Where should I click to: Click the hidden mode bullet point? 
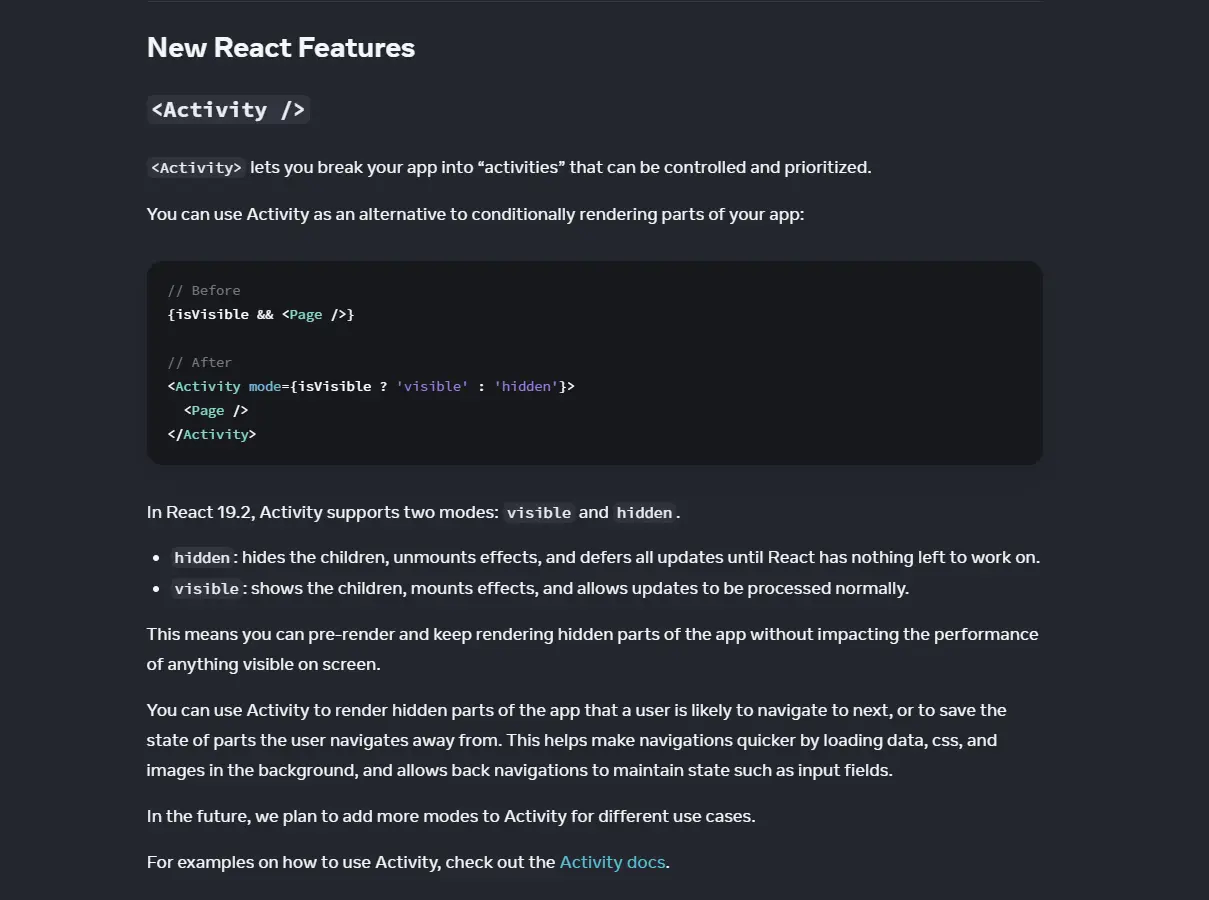(x=600, y=557)
